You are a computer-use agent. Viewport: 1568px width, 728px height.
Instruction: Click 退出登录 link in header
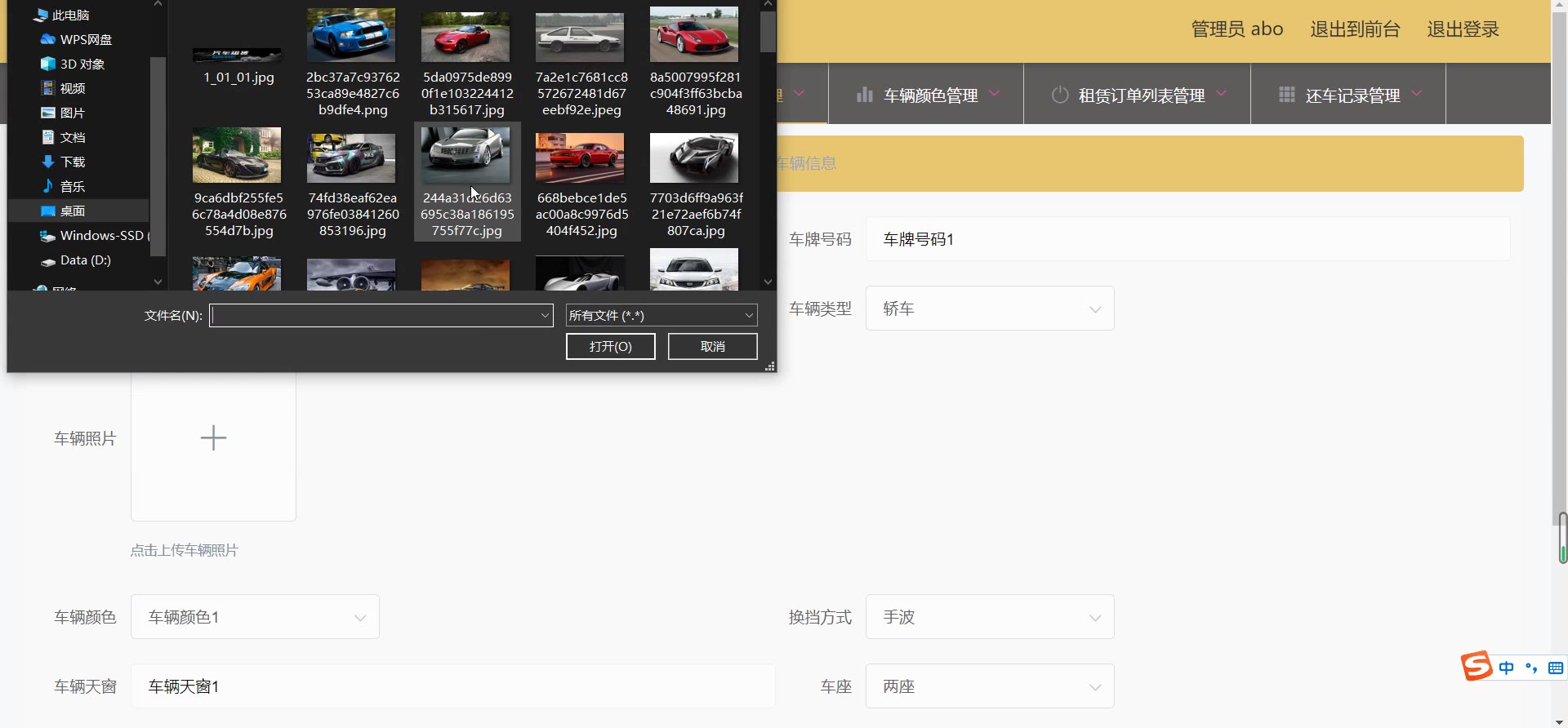click(1463, 29)
